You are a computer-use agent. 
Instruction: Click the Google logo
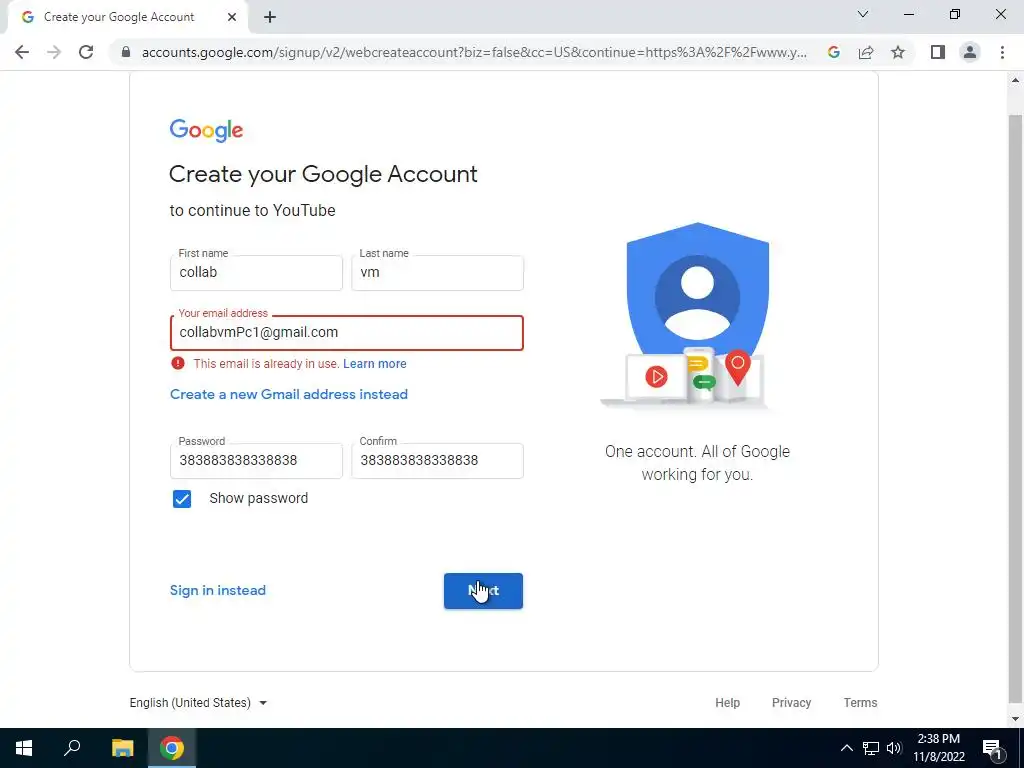pyautogui.click(x=206, y=130)
